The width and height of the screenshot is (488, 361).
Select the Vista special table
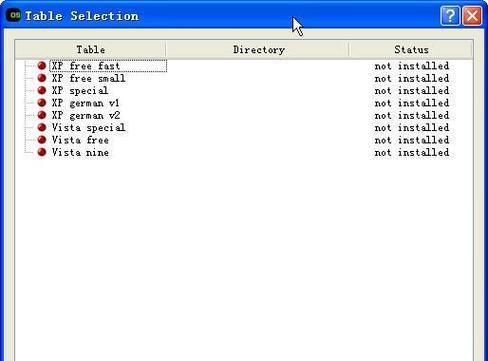[x=88, y=127]
